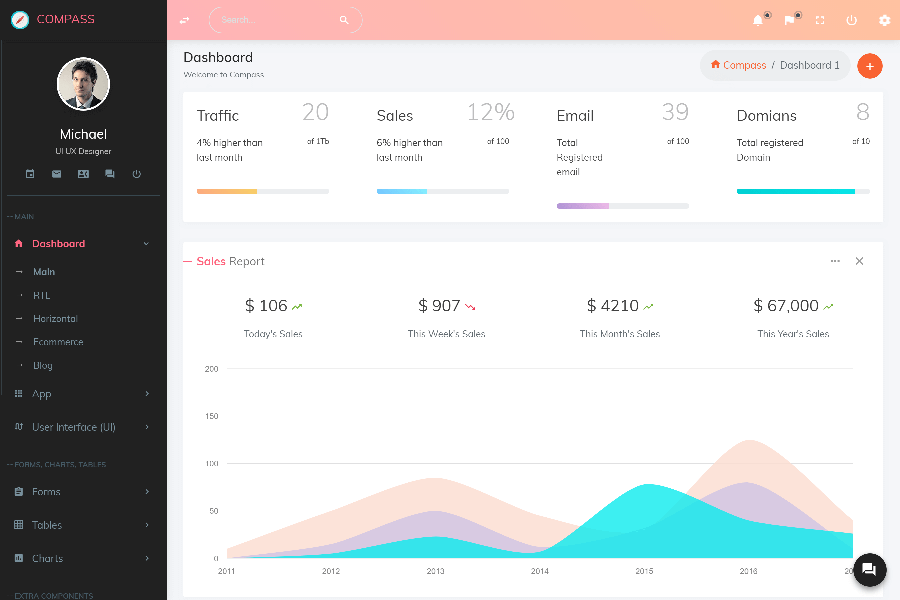This screenshot has width=900, height=600.
Task: Click the Compass breadcrumb link
Action: tap(738, 65)
